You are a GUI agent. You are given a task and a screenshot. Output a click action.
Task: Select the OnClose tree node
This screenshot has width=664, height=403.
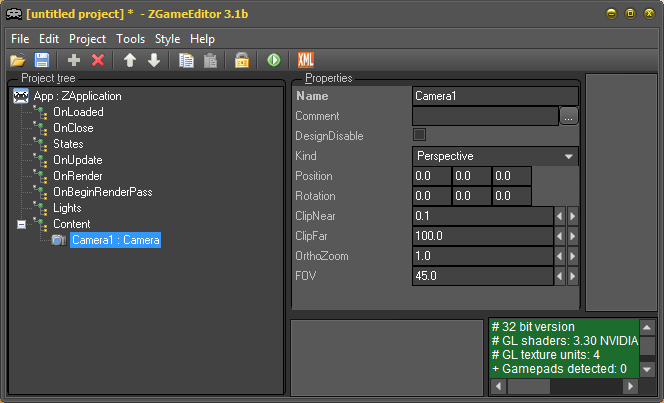73,128
